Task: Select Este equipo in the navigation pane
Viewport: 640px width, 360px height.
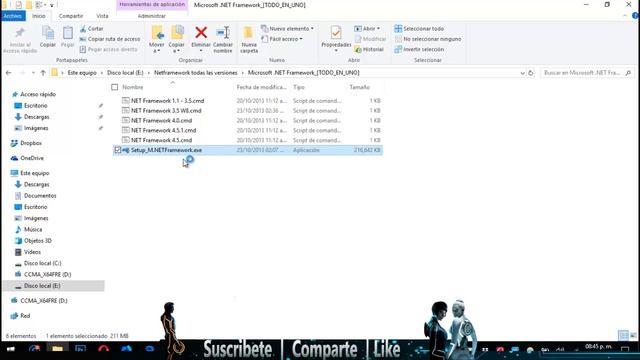Action: click(x=35, y=173)
